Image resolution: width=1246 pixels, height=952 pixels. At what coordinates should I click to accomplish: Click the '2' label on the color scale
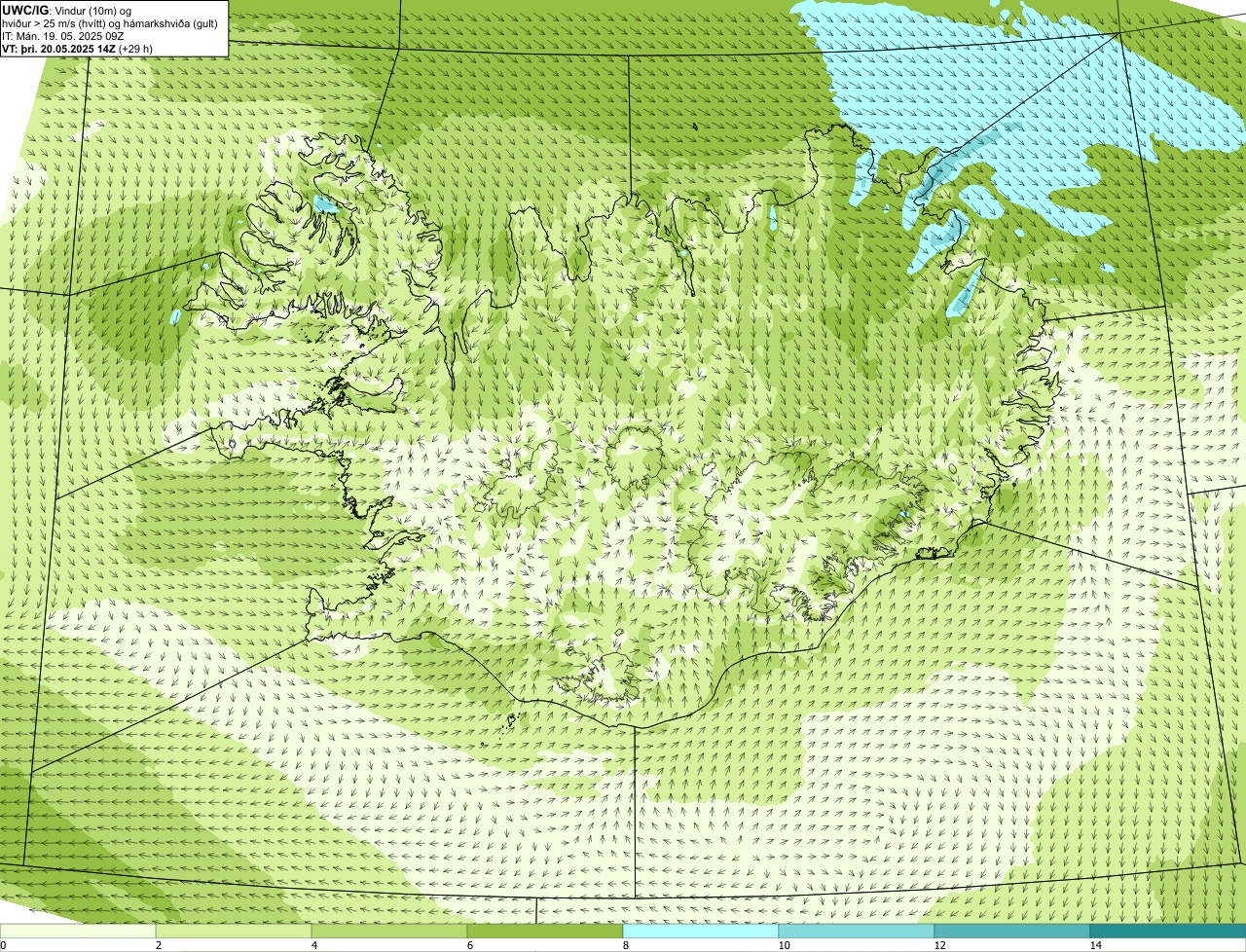[158, 945]
